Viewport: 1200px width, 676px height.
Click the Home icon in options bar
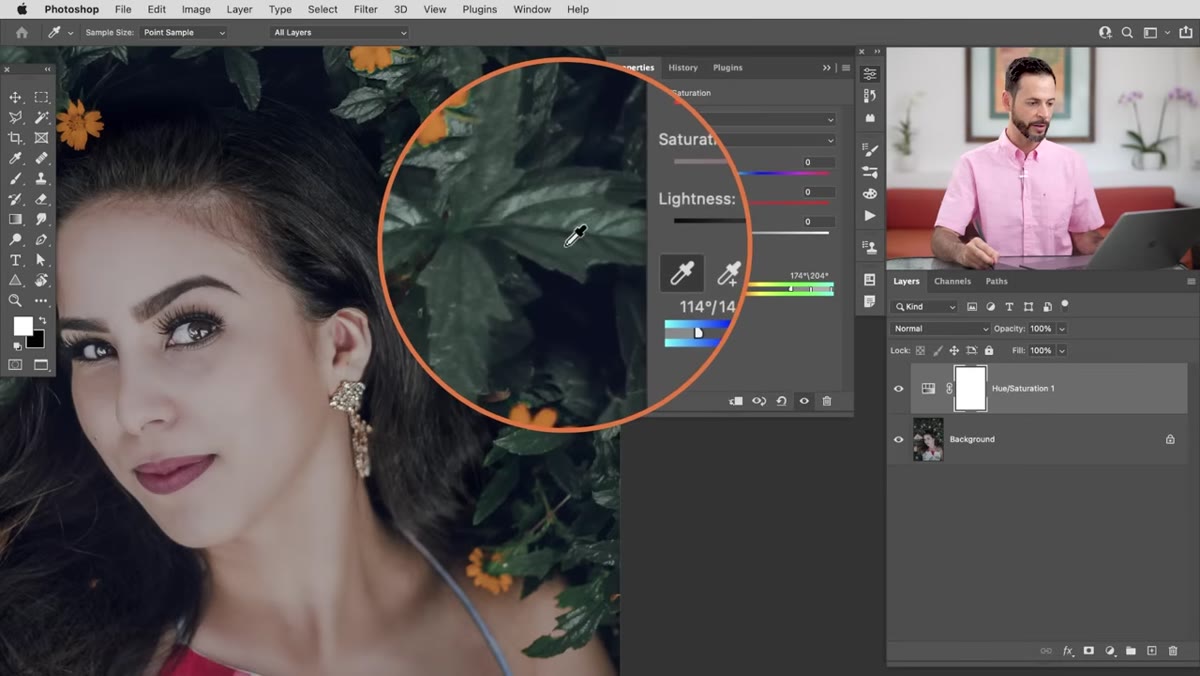click(21, 32)
